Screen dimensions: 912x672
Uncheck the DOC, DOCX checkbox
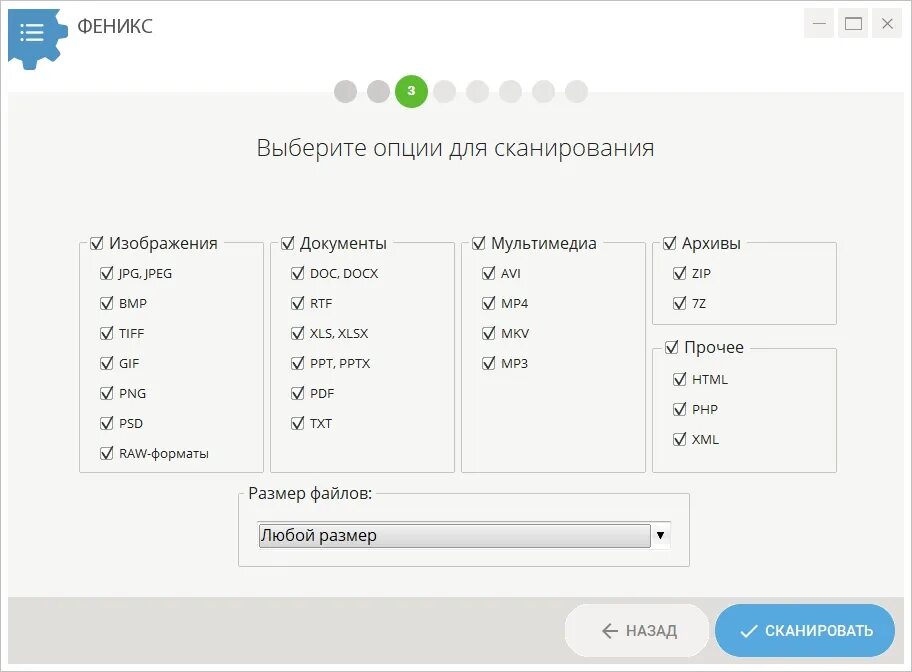(297, 273)
